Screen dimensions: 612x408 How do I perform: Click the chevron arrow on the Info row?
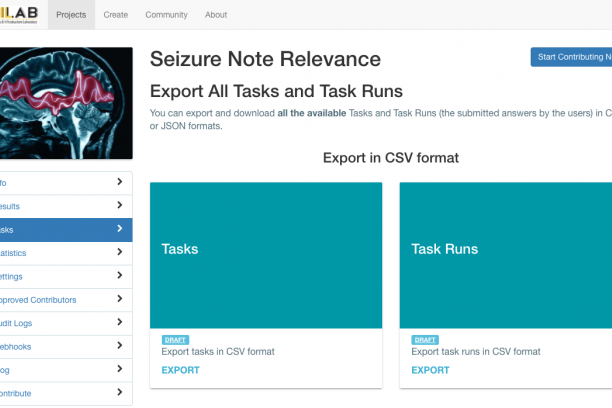click(x=119, y=182)
